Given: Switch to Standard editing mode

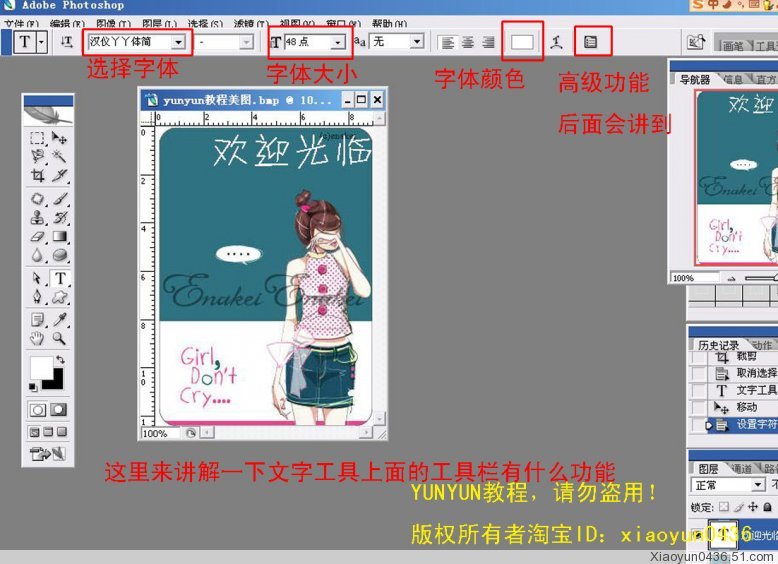Looking at the screenshot, I should point(38,410).
